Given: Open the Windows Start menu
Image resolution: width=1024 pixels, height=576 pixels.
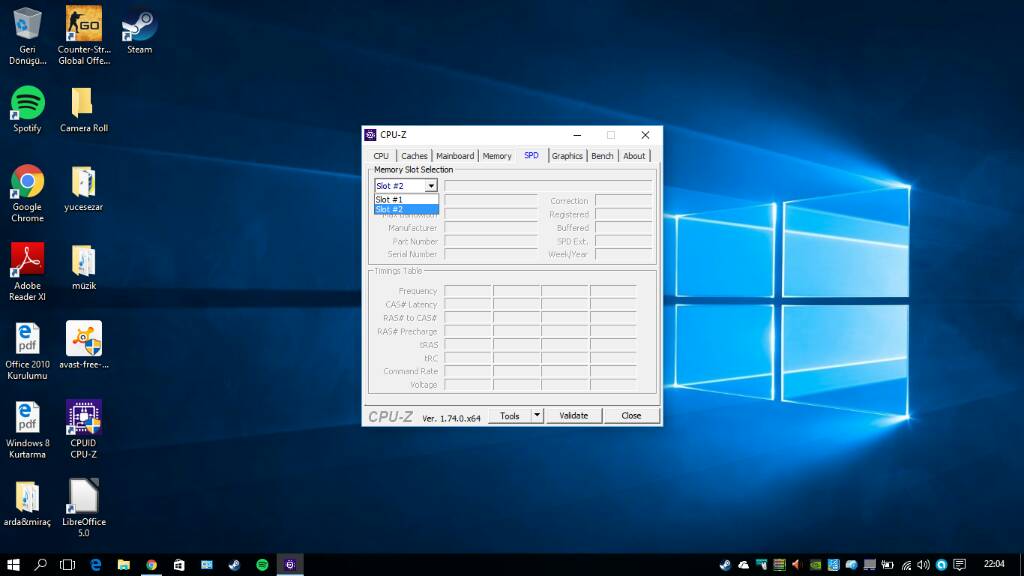Looking at the screenshot, I should click(x=14, y=565).
